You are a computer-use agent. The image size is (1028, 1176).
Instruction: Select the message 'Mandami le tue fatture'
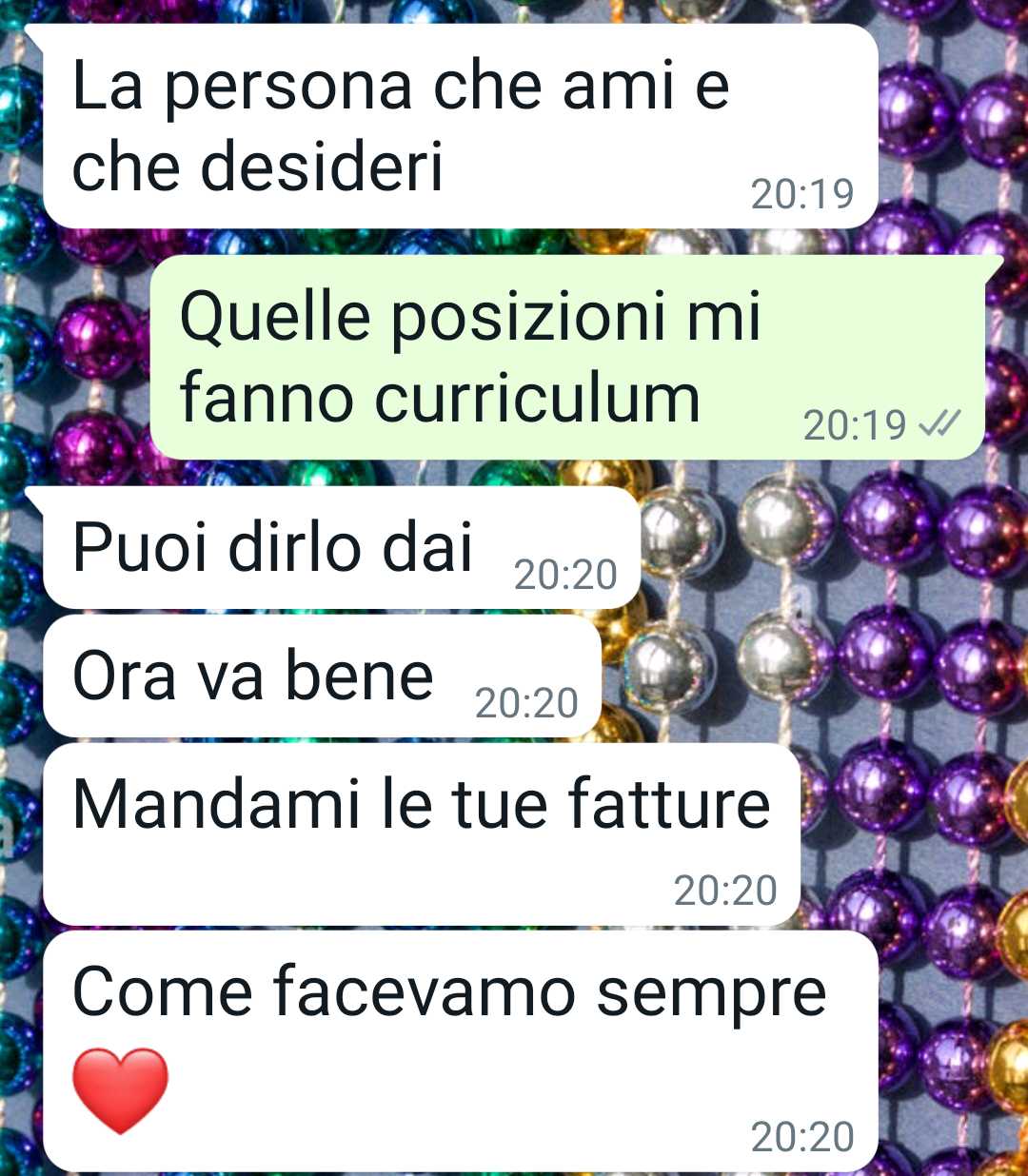tap(421, 834)
